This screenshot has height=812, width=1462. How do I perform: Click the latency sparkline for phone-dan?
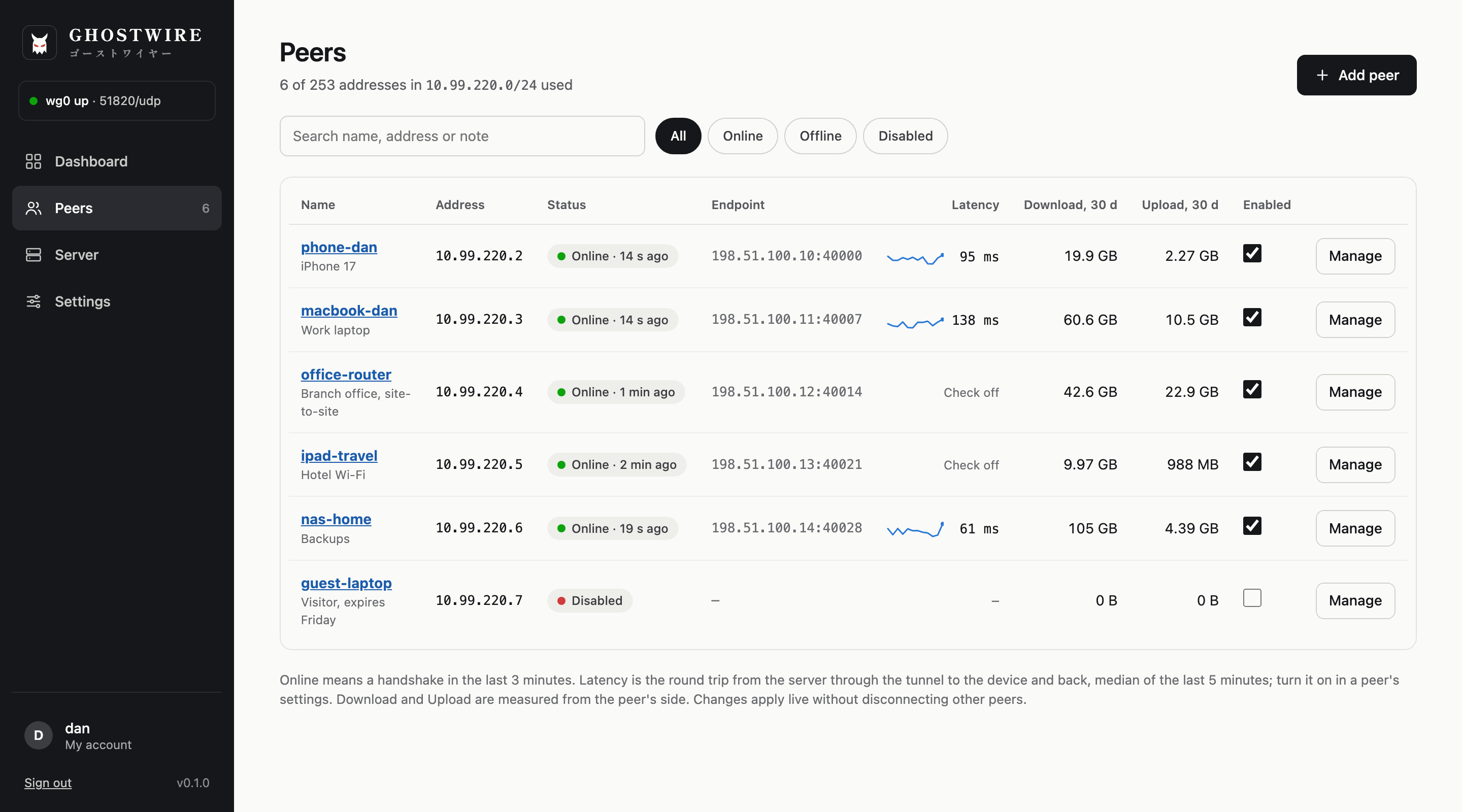[915, 258]
